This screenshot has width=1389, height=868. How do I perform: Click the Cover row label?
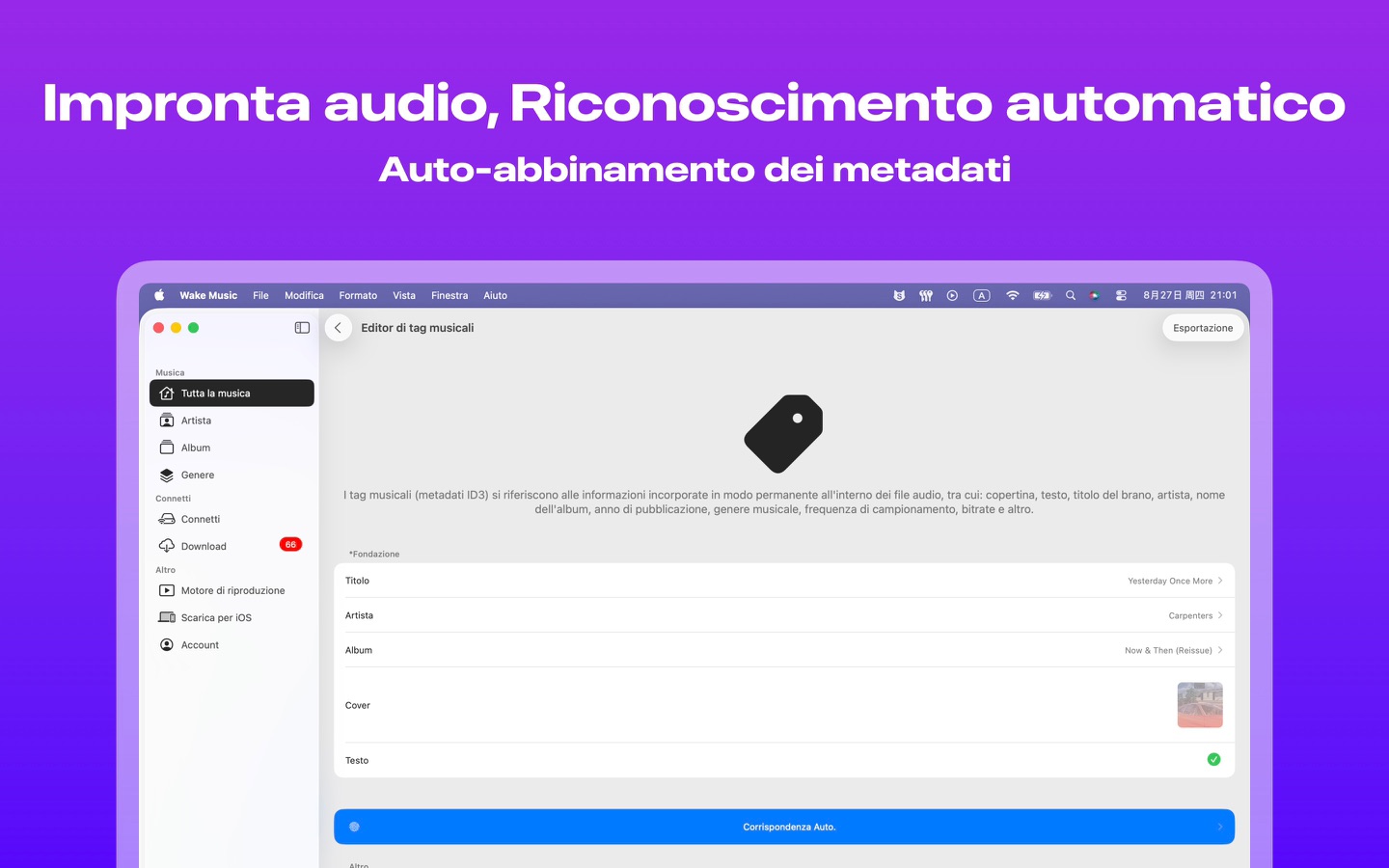(358, 705)
